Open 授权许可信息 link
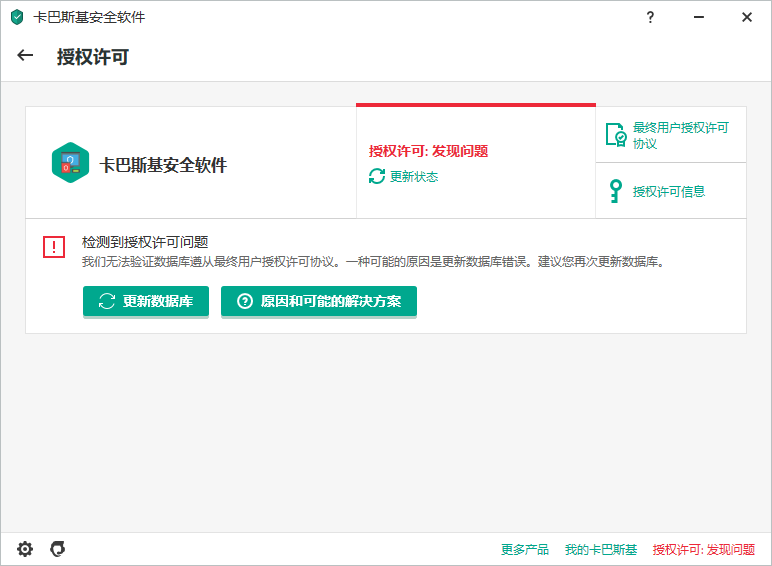The width and height of the screenshot is (772, 566). coord(669,191)
